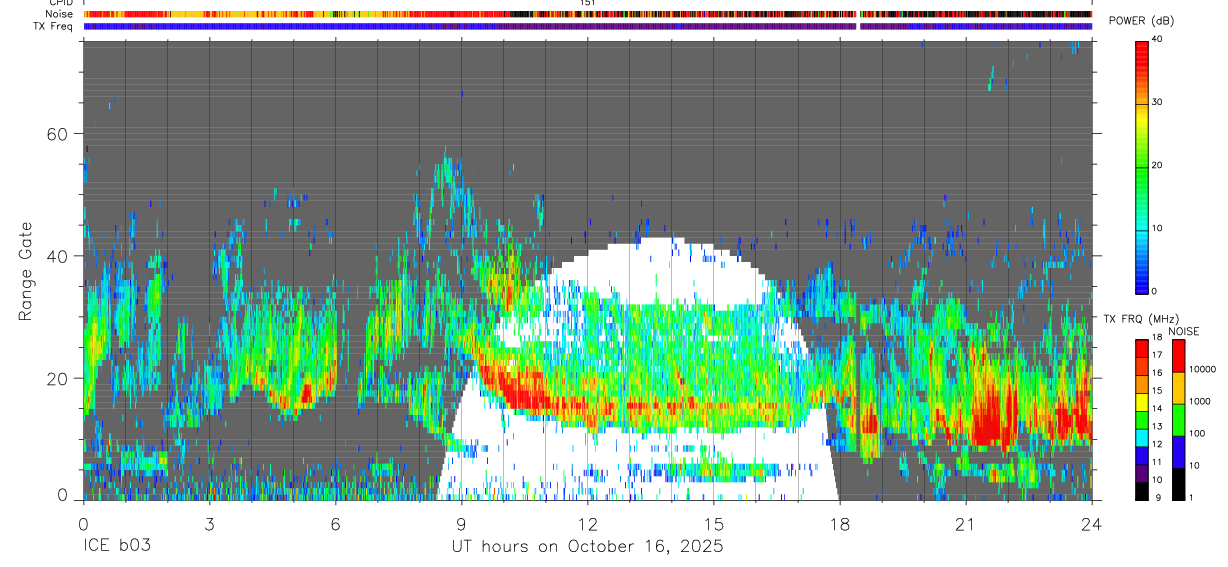Click the 24 tick on the UT hours axis
This screenshot has height=567, width=1228.
(x=1092, y=524)
